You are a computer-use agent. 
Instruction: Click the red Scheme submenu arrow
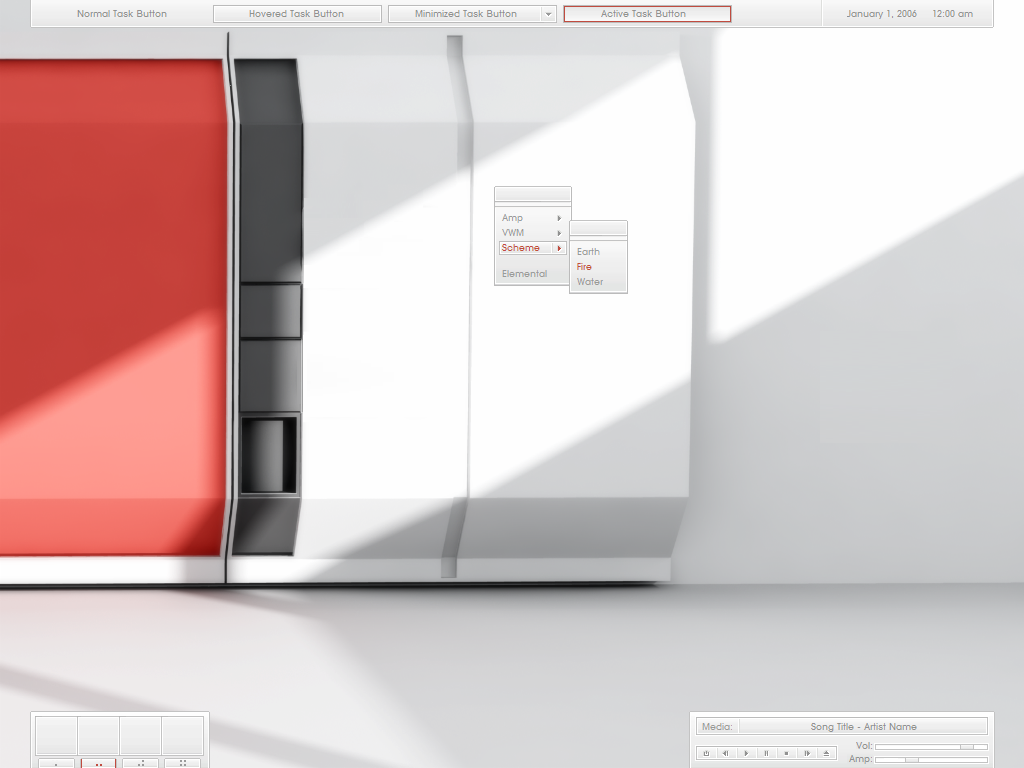[x=559, y=248]
